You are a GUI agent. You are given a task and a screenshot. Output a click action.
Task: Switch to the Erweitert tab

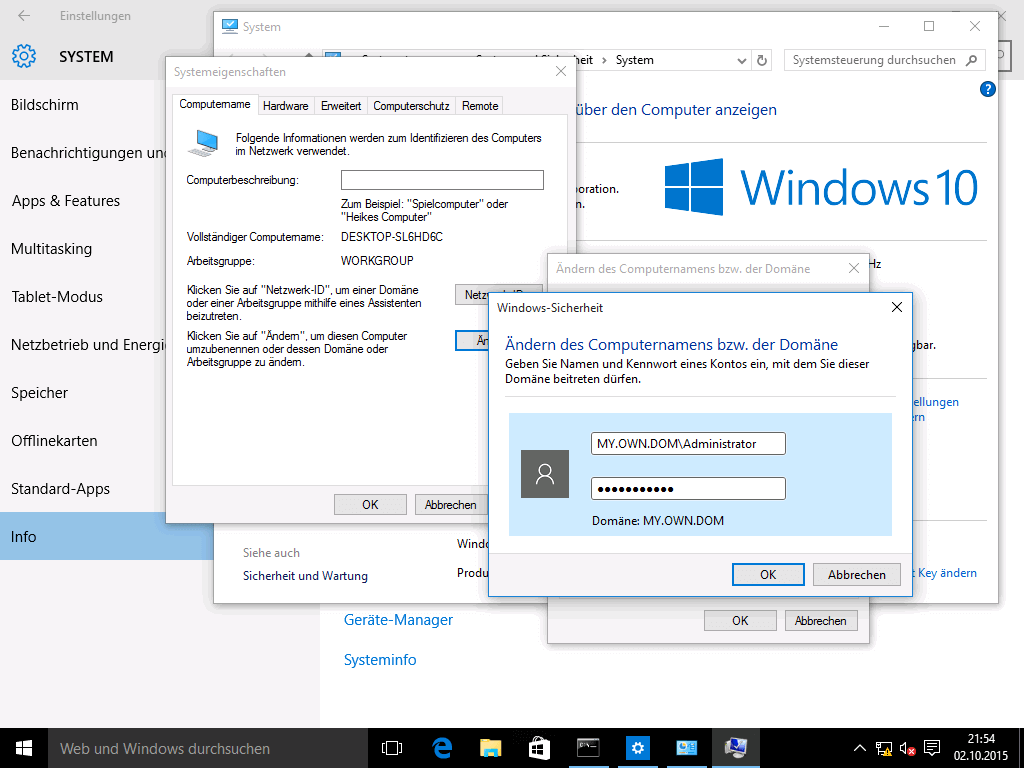coord(341,106)
